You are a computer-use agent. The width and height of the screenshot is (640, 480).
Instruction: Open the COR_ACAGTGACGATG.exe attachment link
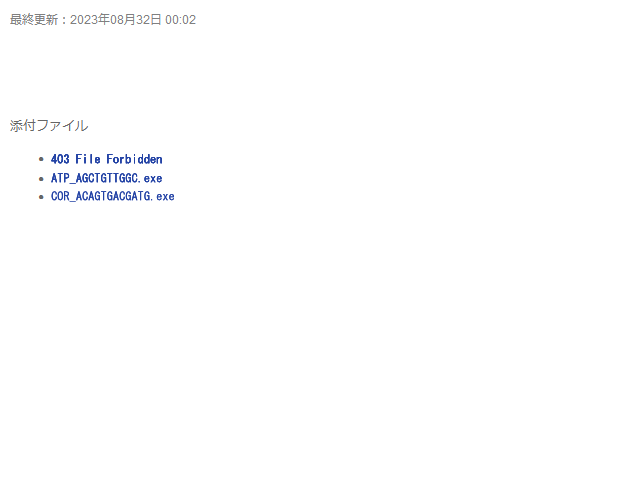(x=113, y=196)
